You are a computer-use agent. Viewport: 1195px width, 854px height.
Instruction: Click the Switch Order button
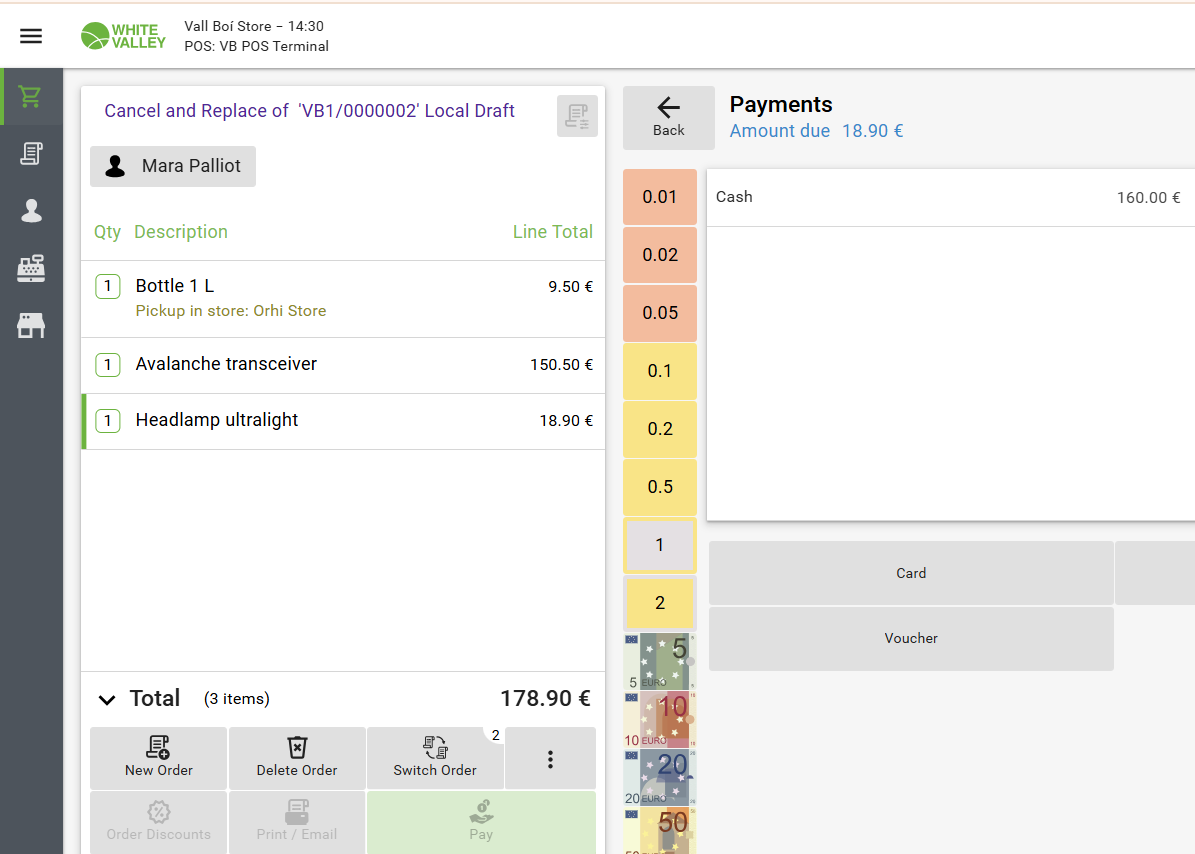coord(435,758)
